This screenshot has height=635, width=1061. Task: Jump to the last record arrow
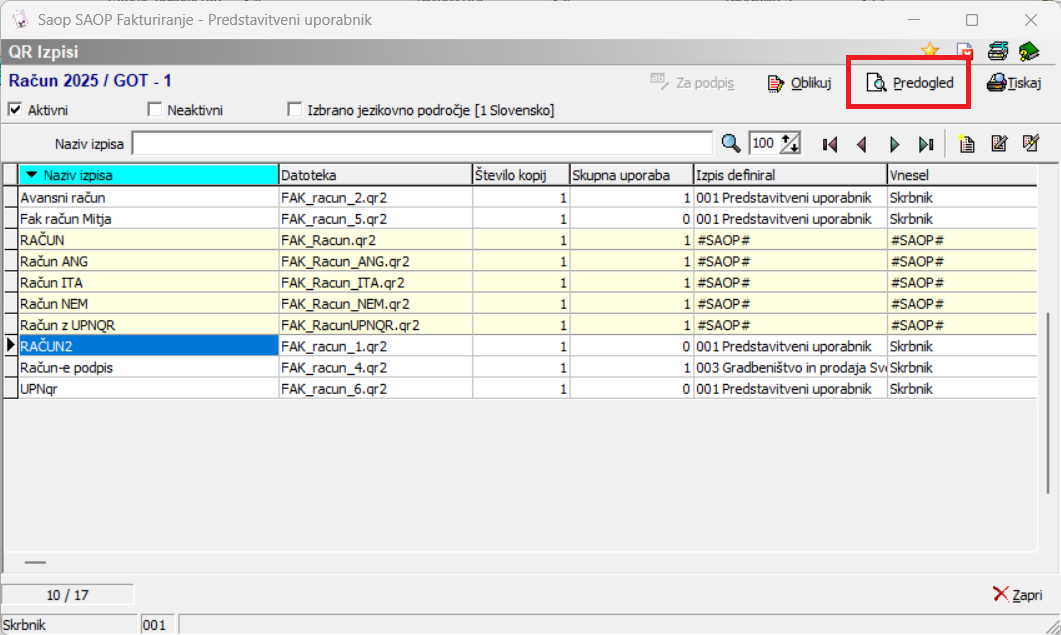tap(926, 144)
